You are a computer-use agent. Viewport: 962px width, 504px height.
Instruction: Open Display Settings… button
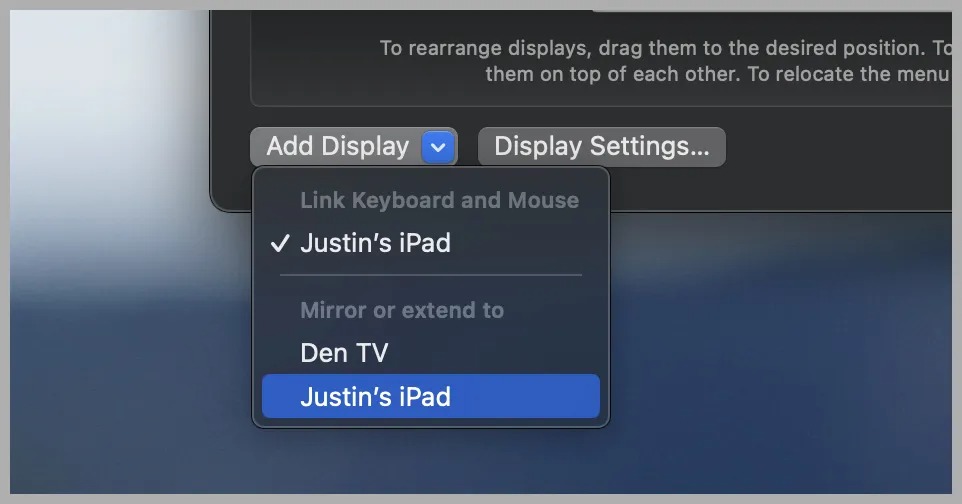click(x=601, y=147)
